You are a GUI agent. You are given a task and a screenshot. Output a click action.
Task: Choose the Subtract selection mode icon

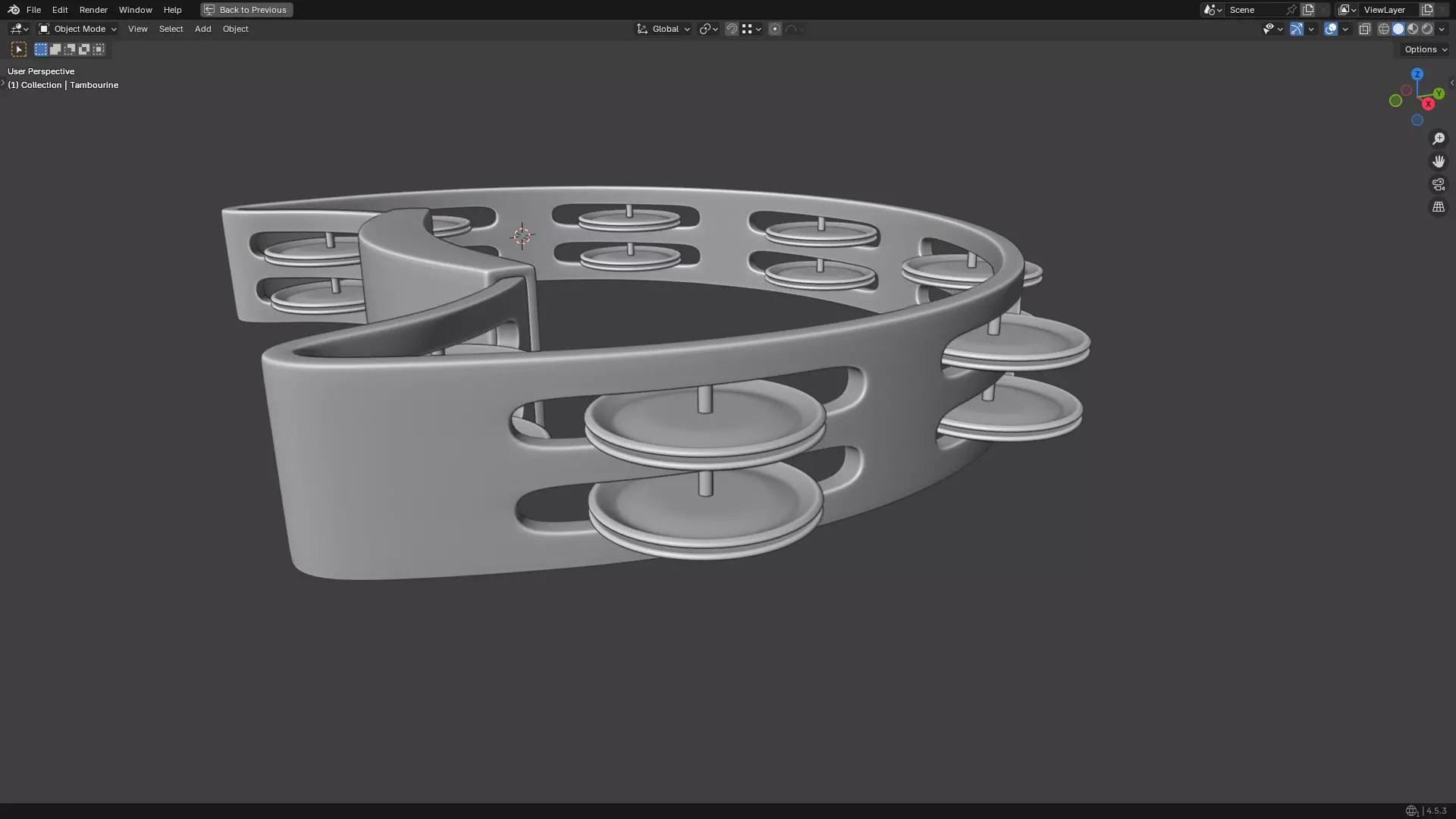[70, 49]
